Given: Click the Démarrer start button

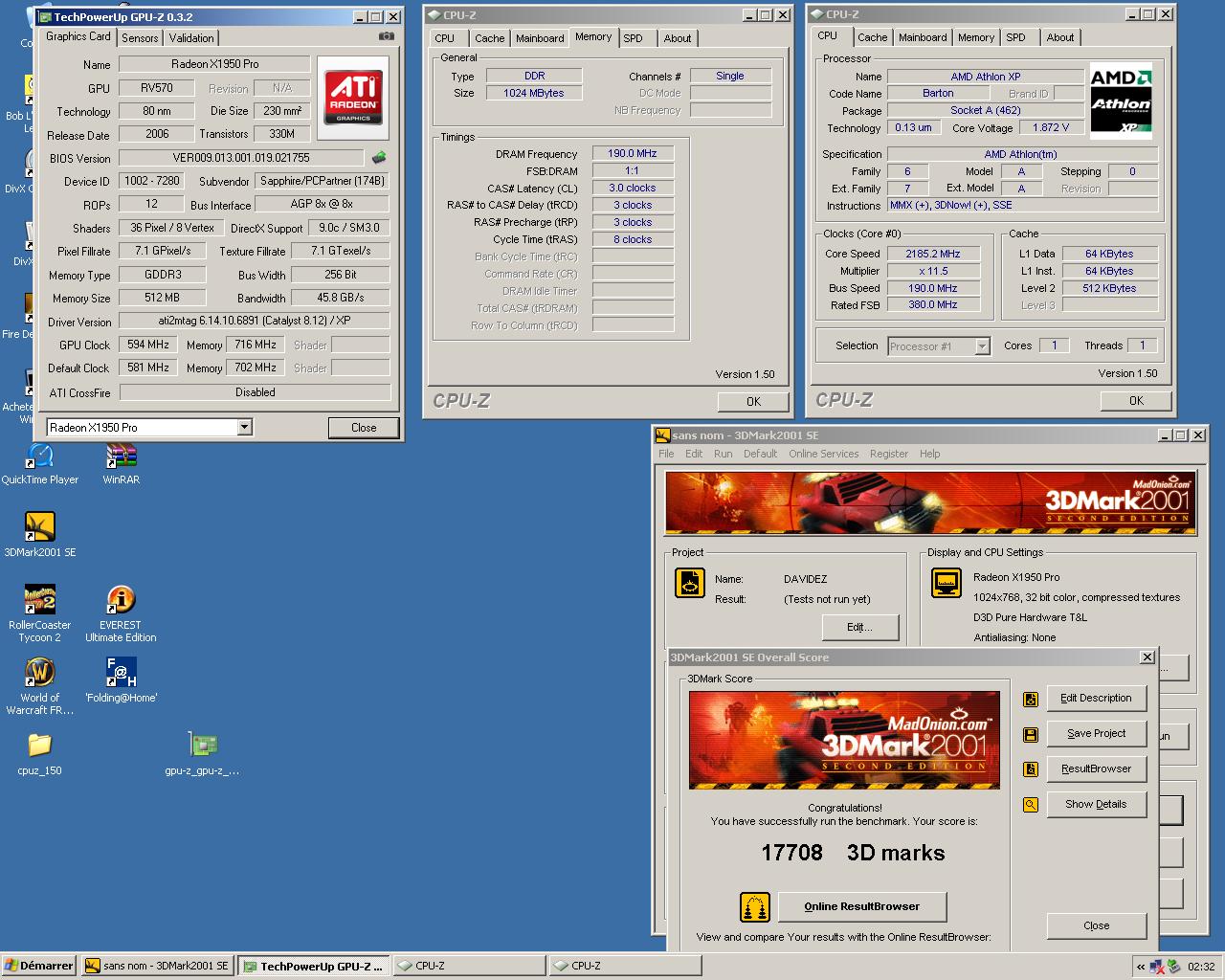Looking at the screenshot, I should pyautogui.click(x=39, y=967).
